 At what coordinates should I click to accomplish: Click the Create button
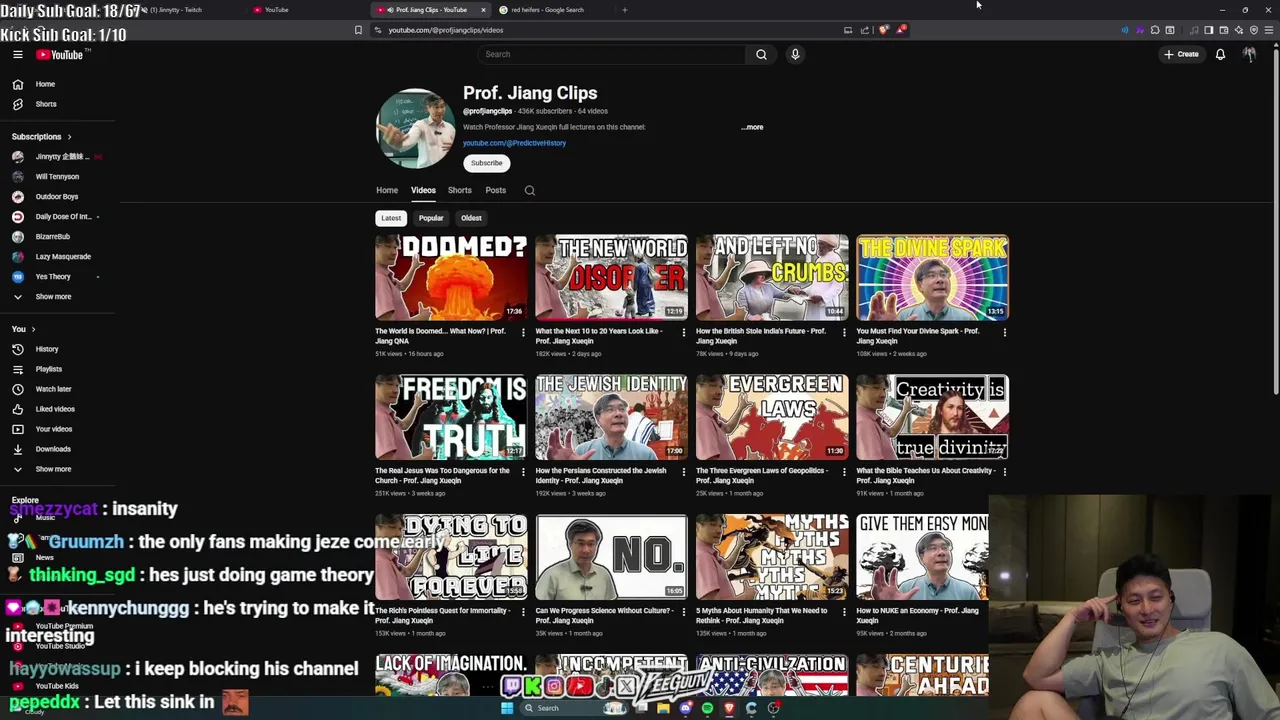coord(1181,54)
